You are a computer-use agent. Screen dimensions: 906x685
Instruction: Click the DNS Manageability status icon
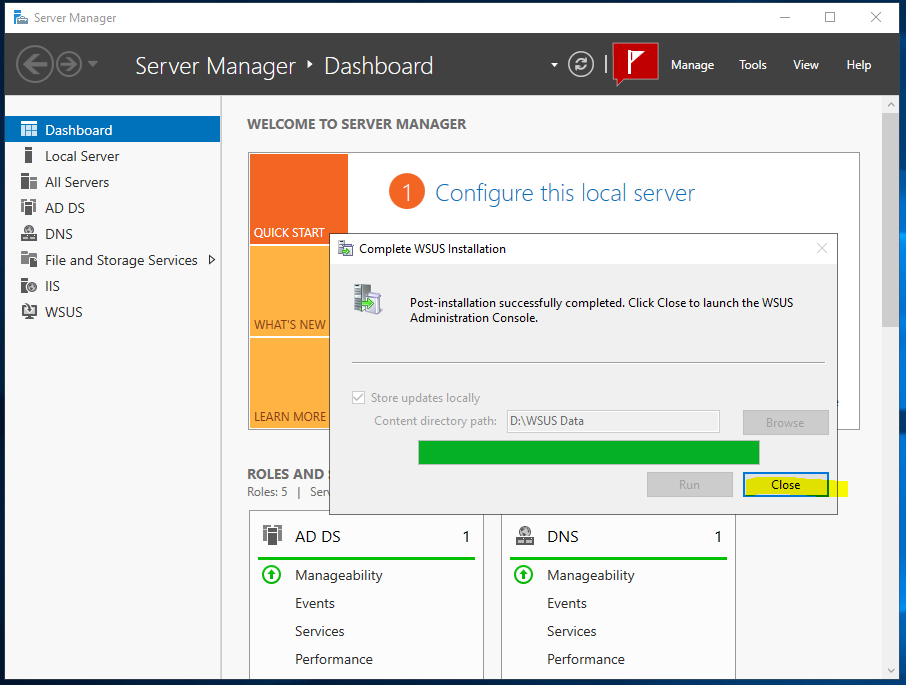click(523, 575)
